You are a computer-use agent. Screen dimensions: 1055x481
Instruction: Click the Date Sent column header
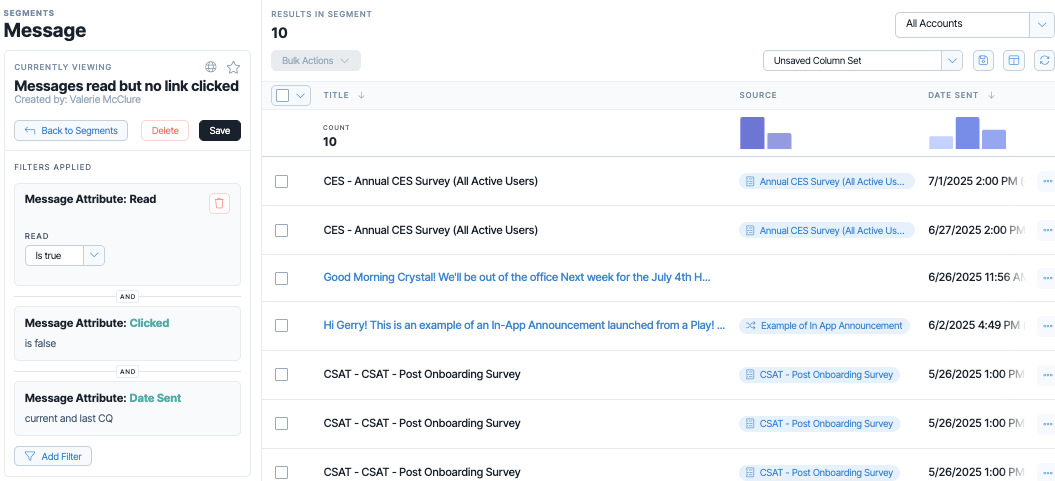(x=953, y=96)
